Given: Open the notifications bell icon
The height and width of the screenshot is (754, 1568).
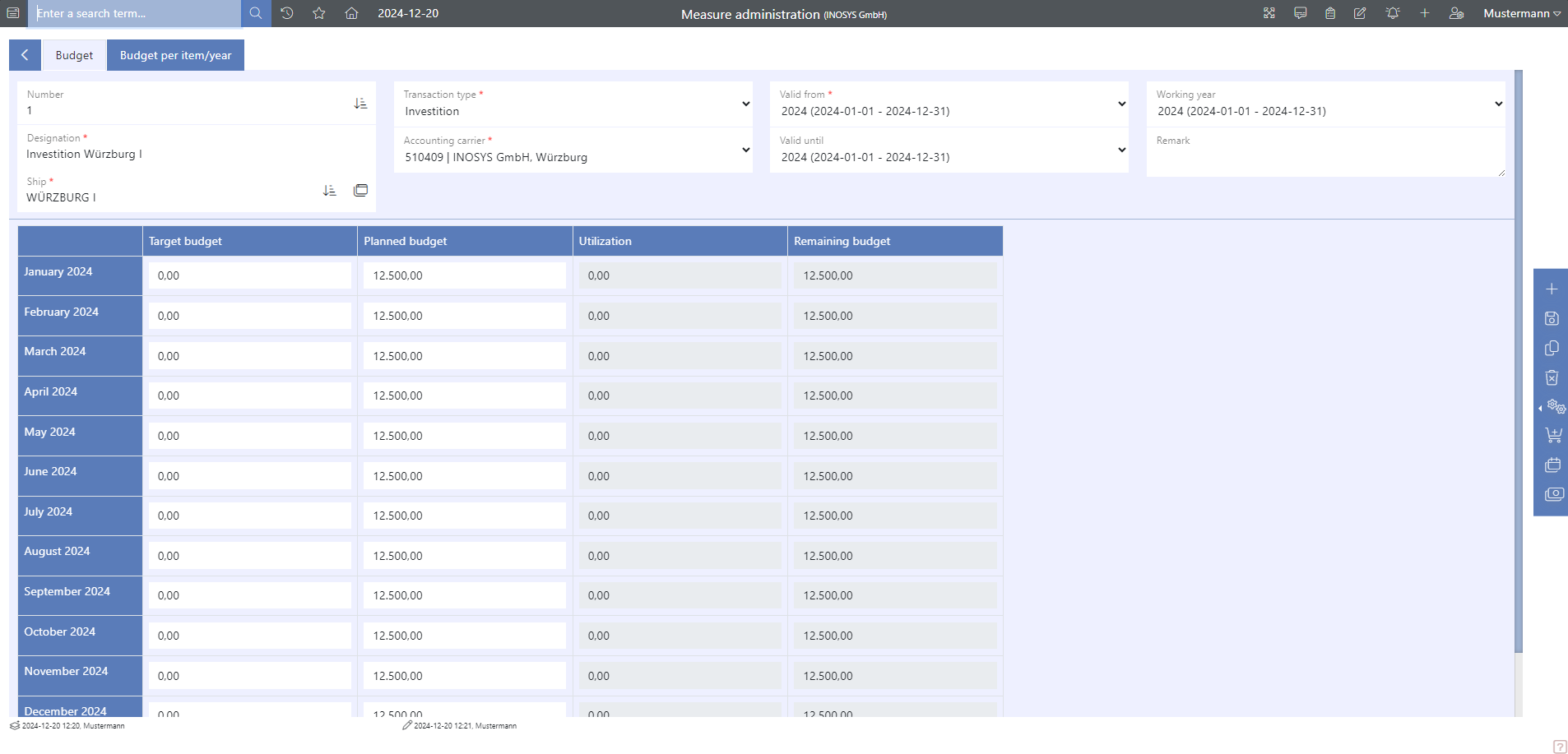Looking at the screenshot, I should click(1392, 13).
